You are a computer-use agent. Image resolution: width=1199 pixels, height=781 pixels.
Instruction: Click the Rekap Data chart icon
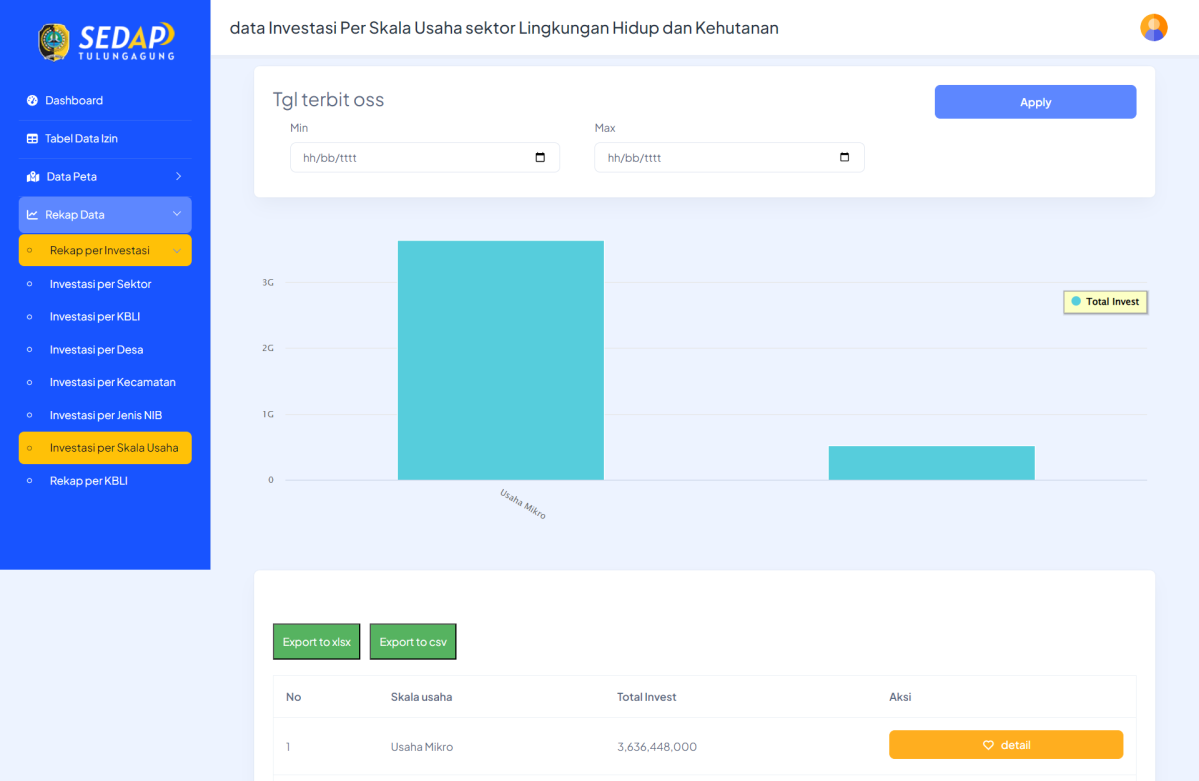pos(32,215)
